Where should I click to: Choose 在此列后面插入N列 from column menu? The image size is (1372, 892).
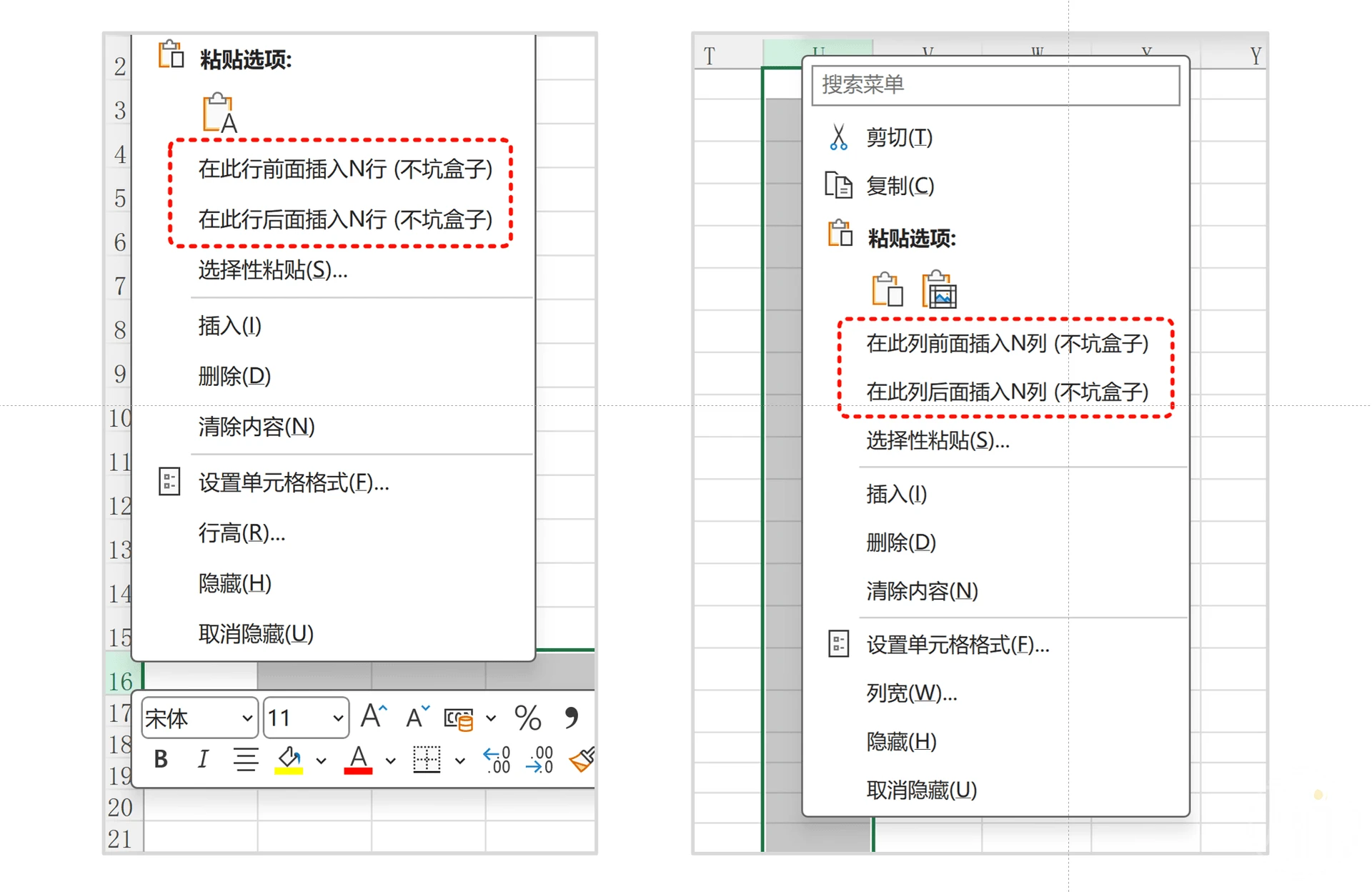1007,392
